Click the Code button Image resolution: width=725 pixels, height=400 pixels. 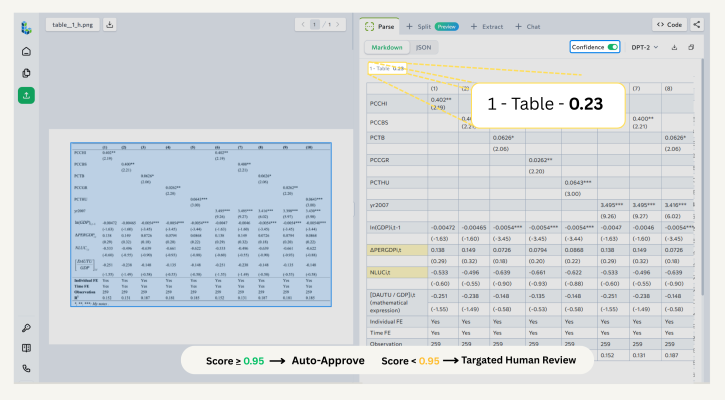coord(669,24)
